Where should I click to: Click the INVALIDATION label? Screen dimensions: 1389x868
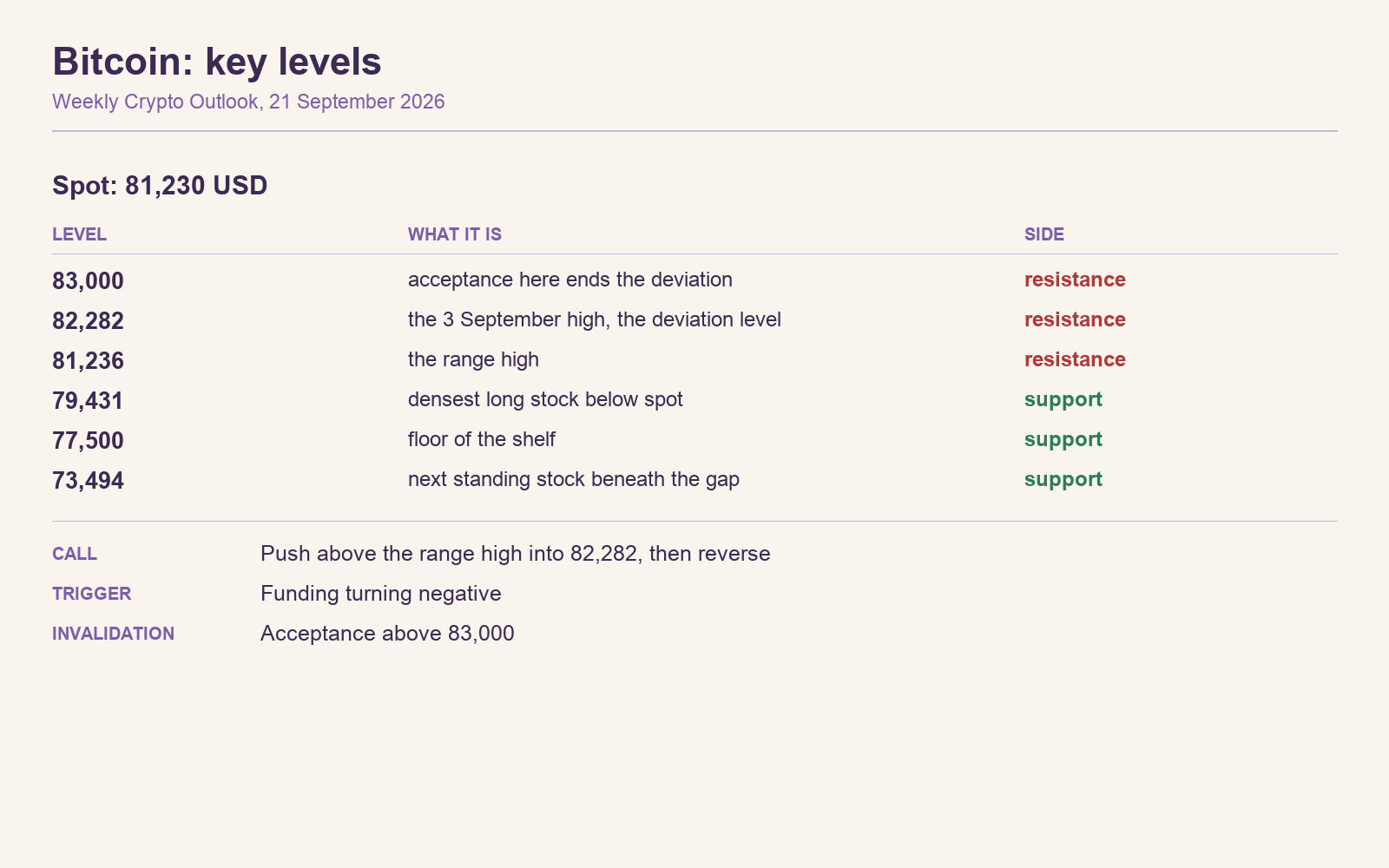(113, 634)
